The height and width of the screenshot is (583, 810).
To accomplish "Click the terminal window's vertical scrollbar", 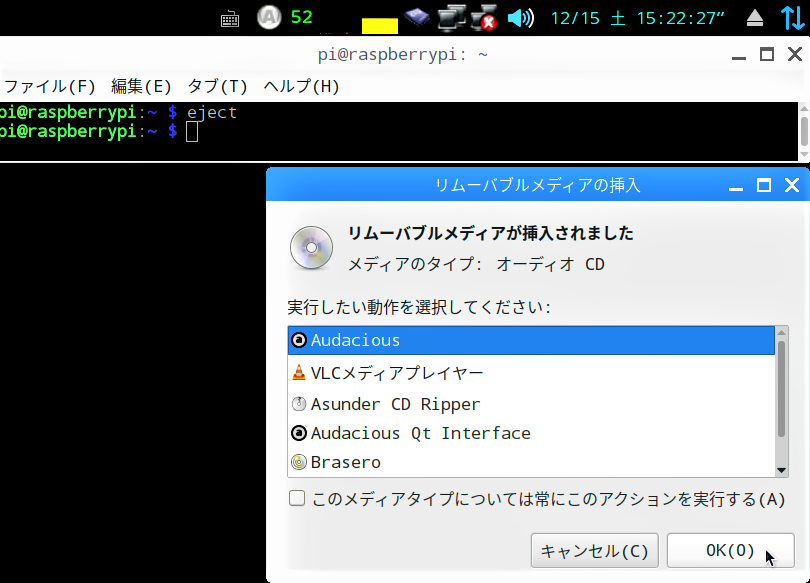I will pos(804,131).
